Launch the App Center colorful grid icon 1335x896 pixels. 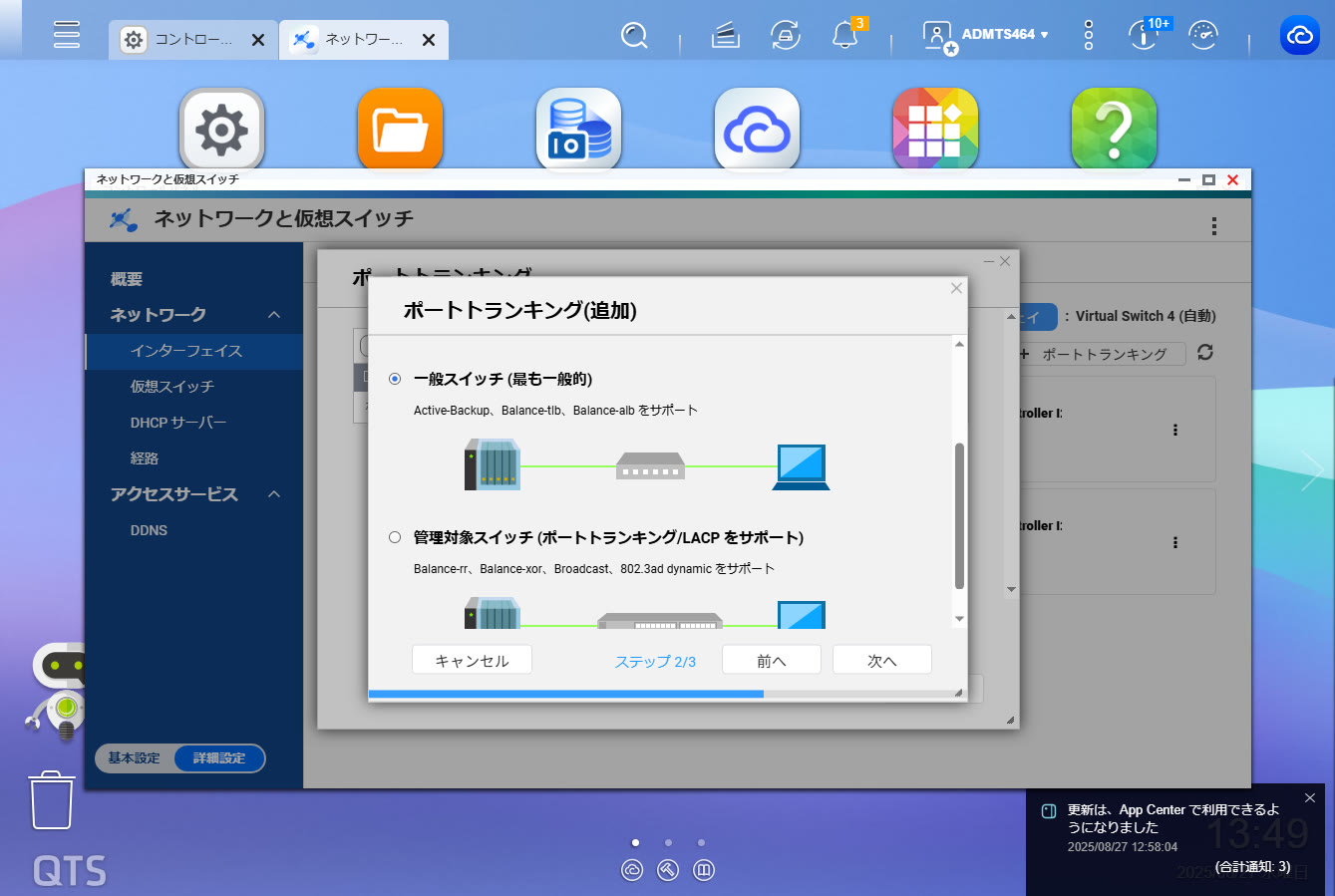935,130
